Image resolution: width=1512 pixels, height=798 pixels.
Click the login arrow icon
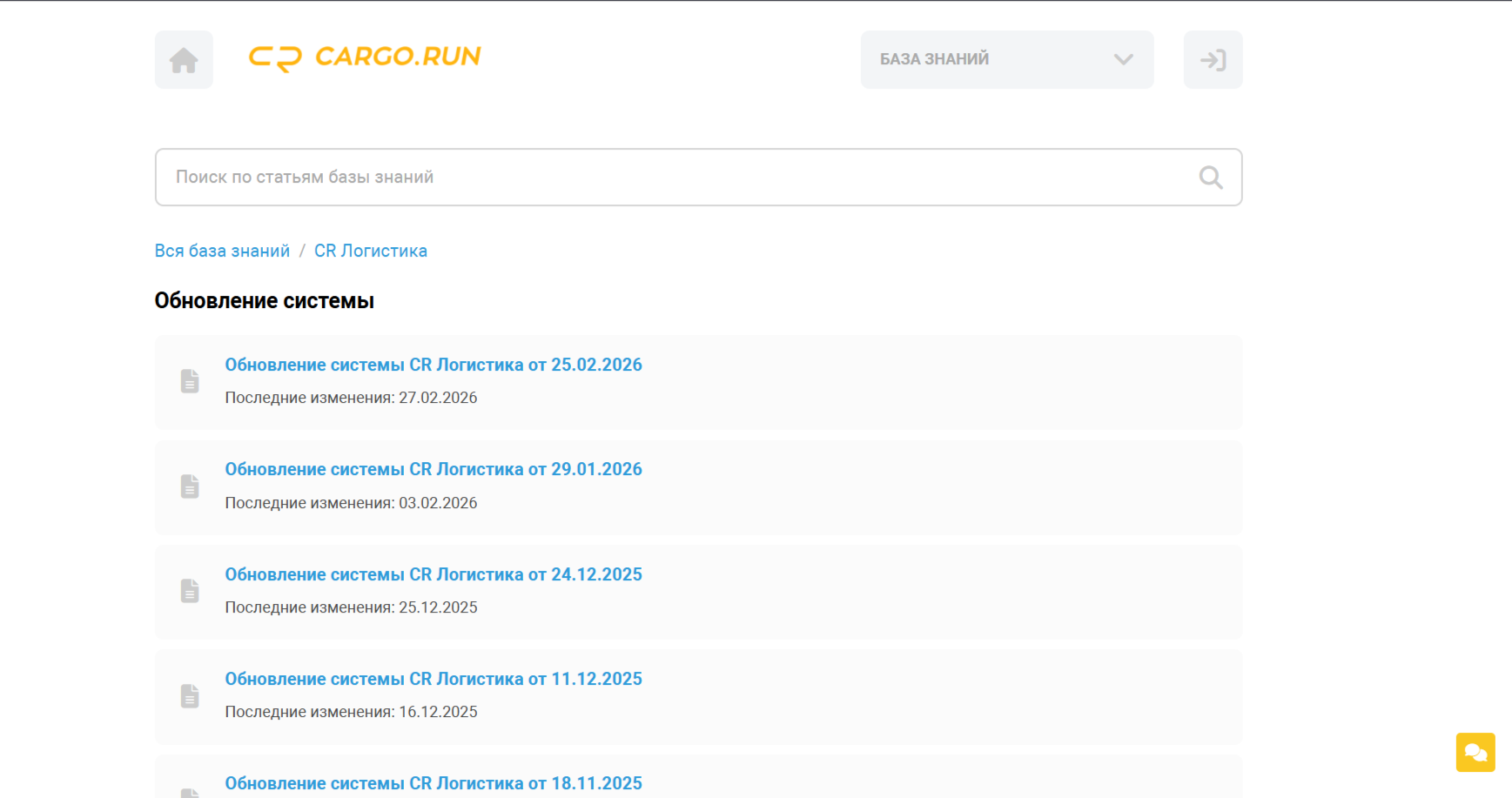click(x=1213, y=60)
